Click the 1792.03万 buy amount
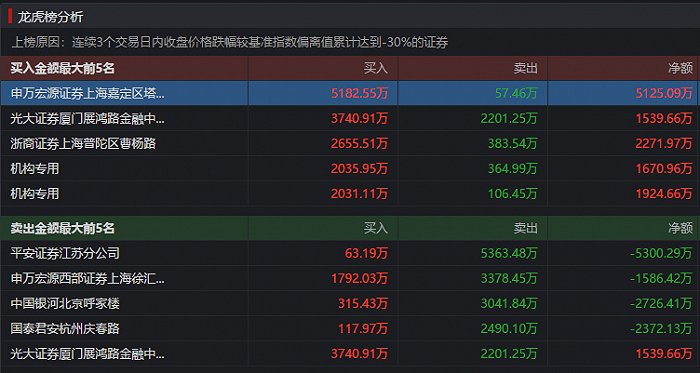This screenshot has height=373, width=700. coord(359,279)
